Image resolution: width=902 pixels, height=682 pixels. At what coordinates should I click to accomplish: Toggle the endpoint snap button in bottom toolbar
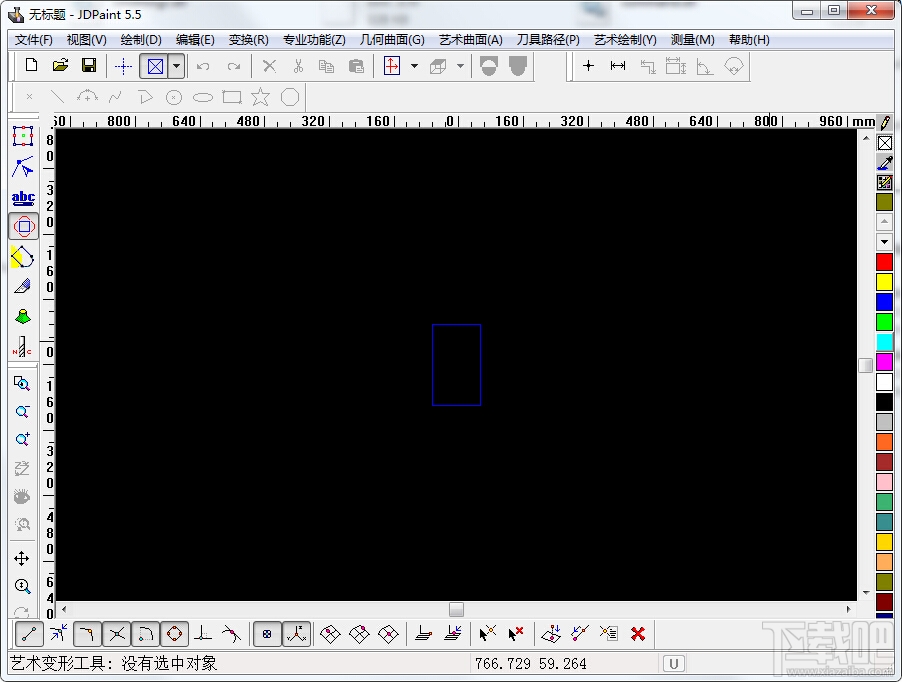(29, 634)
